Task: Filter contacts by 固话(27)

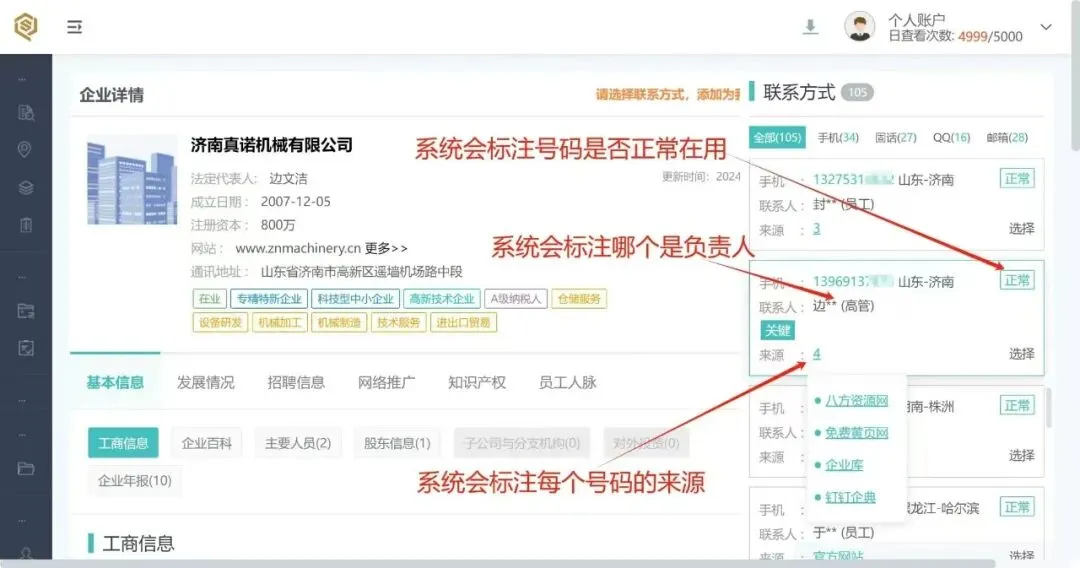Action: [x=895, y=137]
